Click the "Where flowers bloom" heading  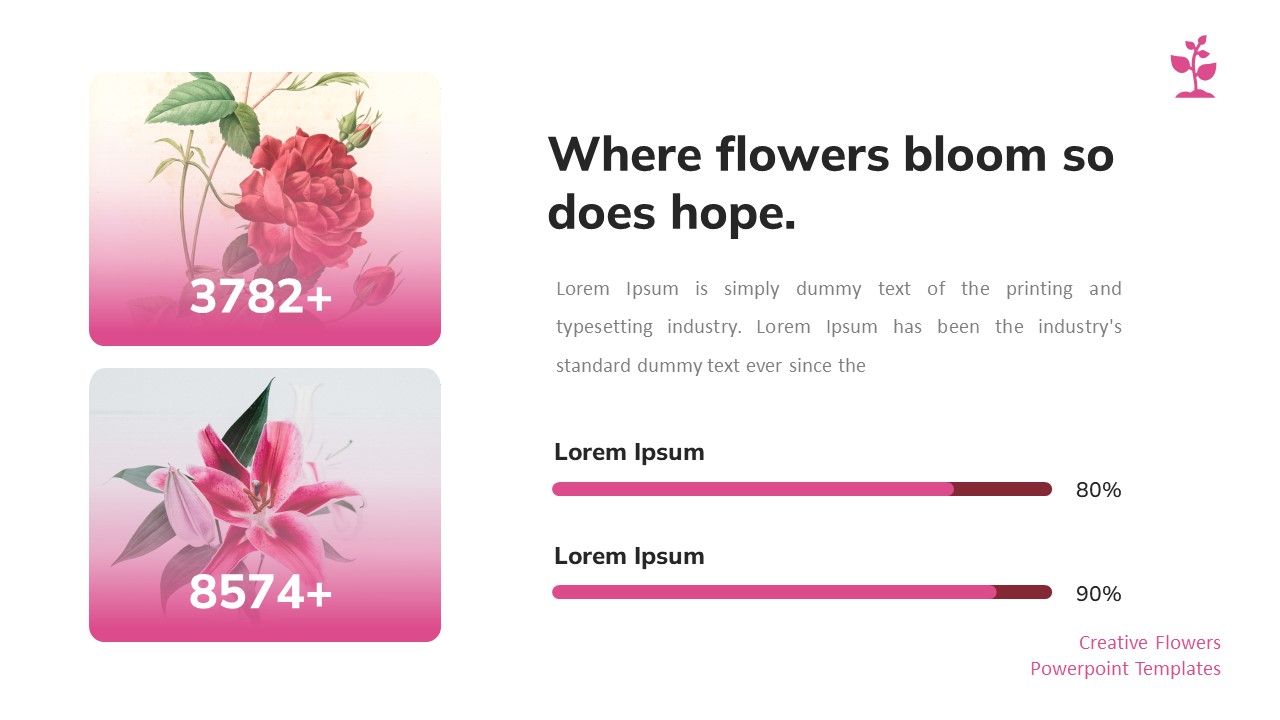[x=830, y=183]
